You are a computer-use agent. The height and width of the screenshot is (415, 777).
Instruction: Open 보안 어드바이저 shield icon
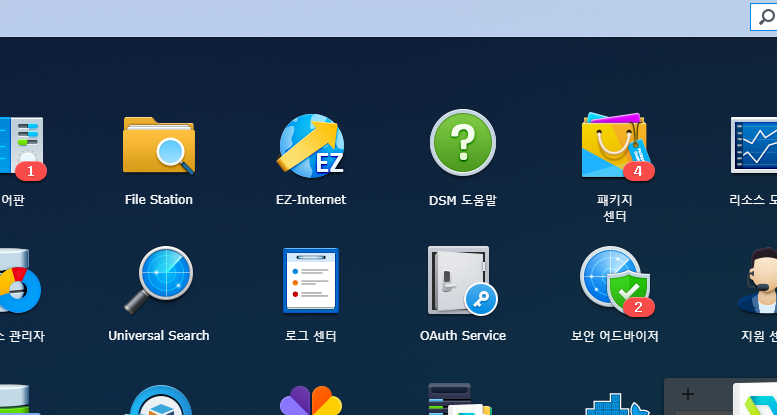tap(614, 280)
